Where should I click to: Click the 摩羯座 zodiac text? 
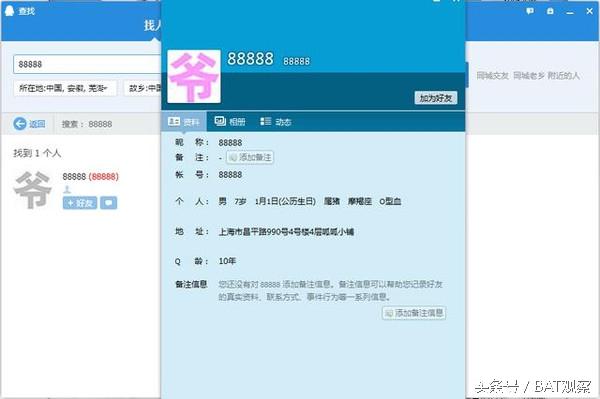[x=360, y=201]
